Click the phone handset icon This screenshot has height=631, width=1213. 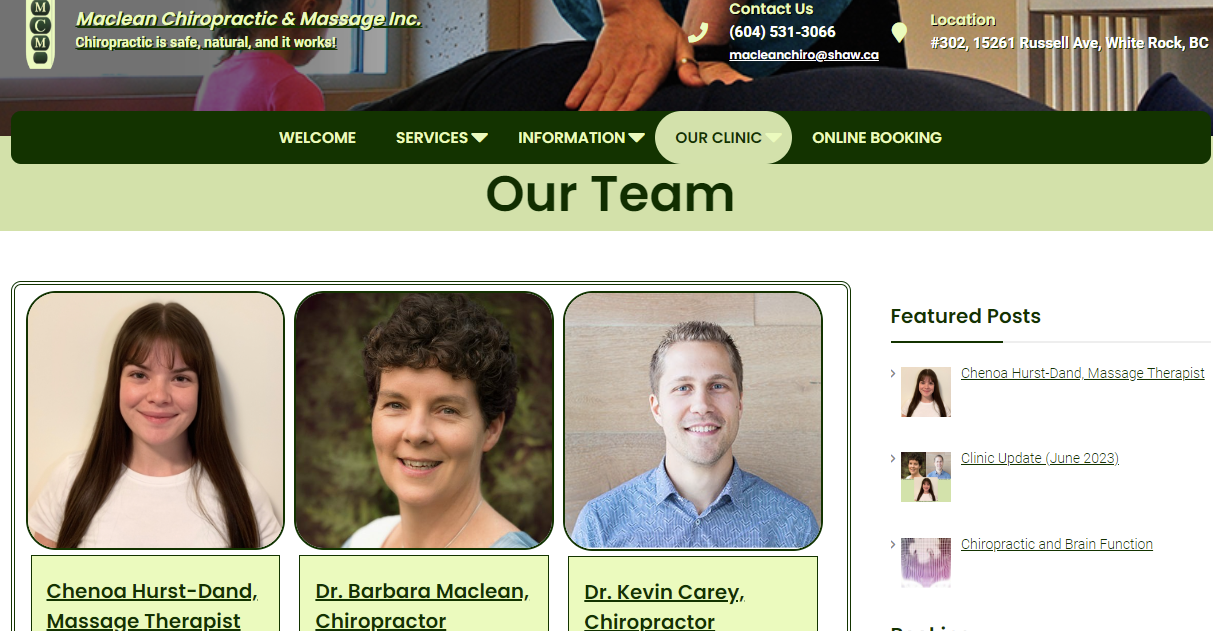[698, 33]
